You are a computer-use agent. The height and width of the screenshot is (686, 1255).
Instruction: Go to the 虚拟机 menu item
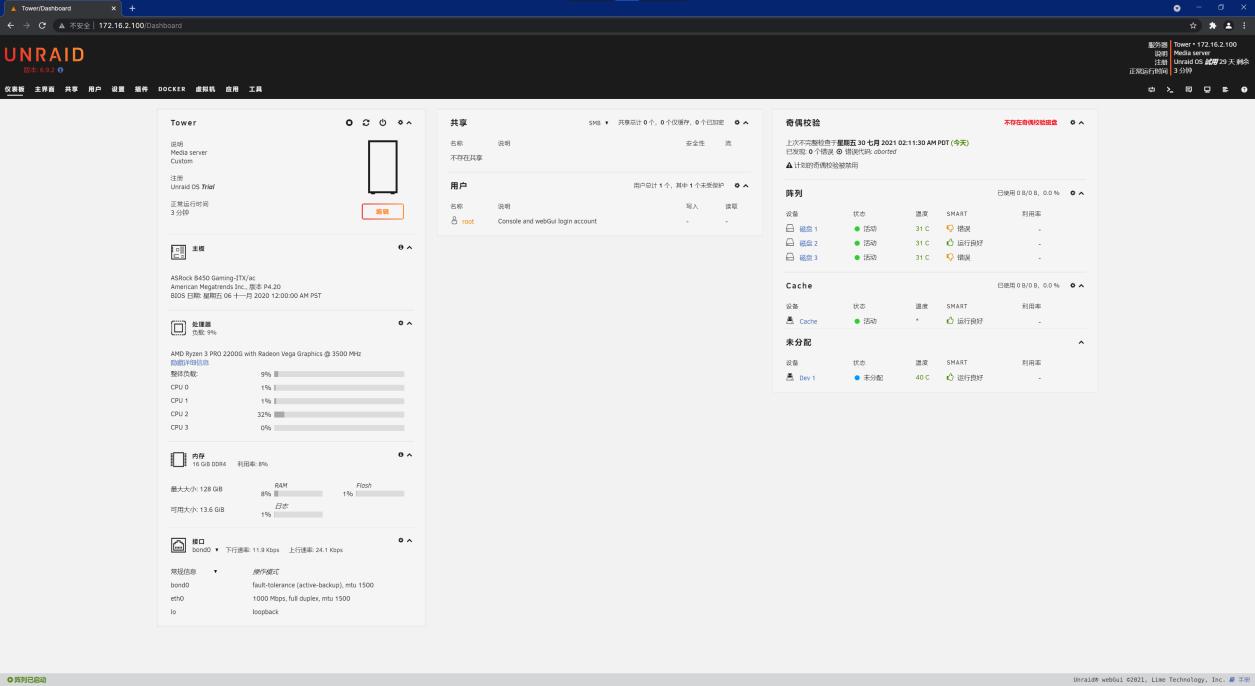coord(205,89)
